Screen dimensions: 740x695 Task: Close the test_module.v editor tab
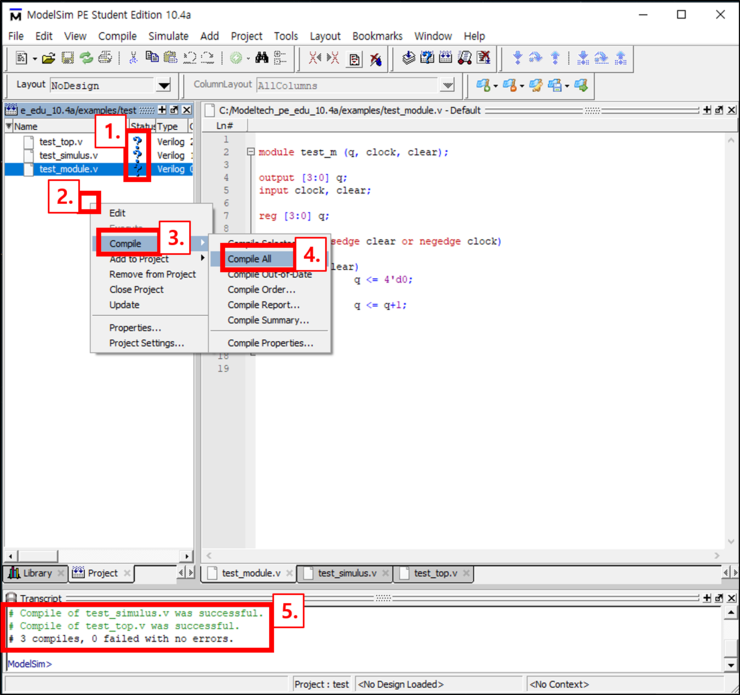tap(289, 573)
